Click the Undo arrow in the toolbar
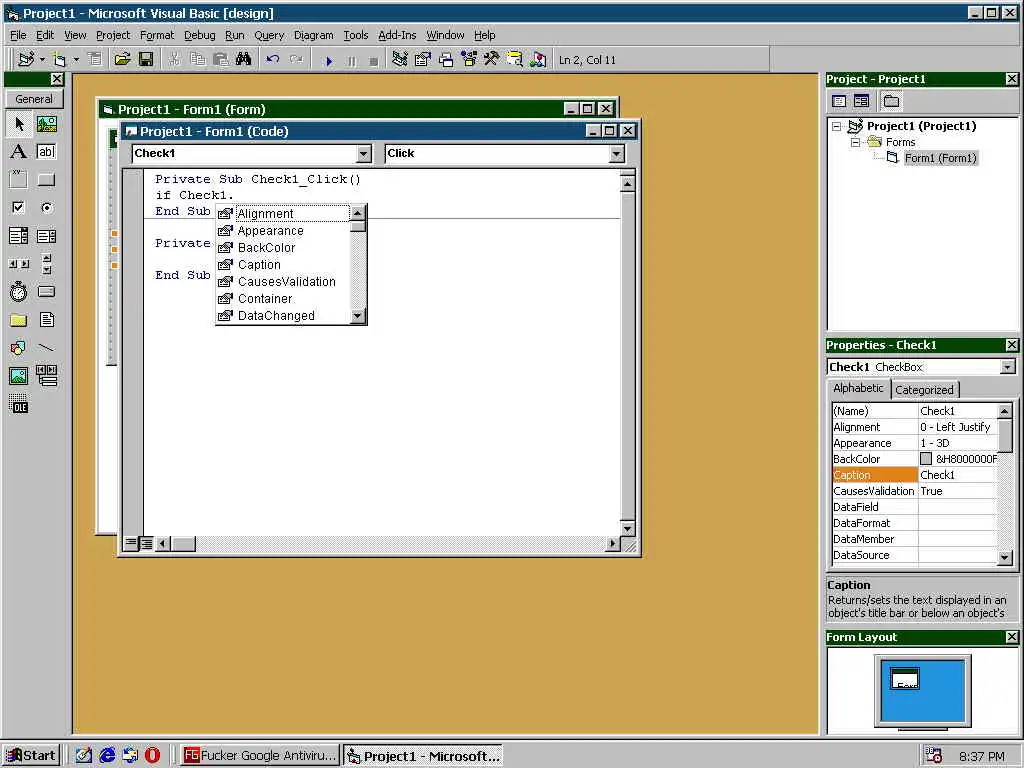This screenshot has width=1024, height=768. point(272,59)
